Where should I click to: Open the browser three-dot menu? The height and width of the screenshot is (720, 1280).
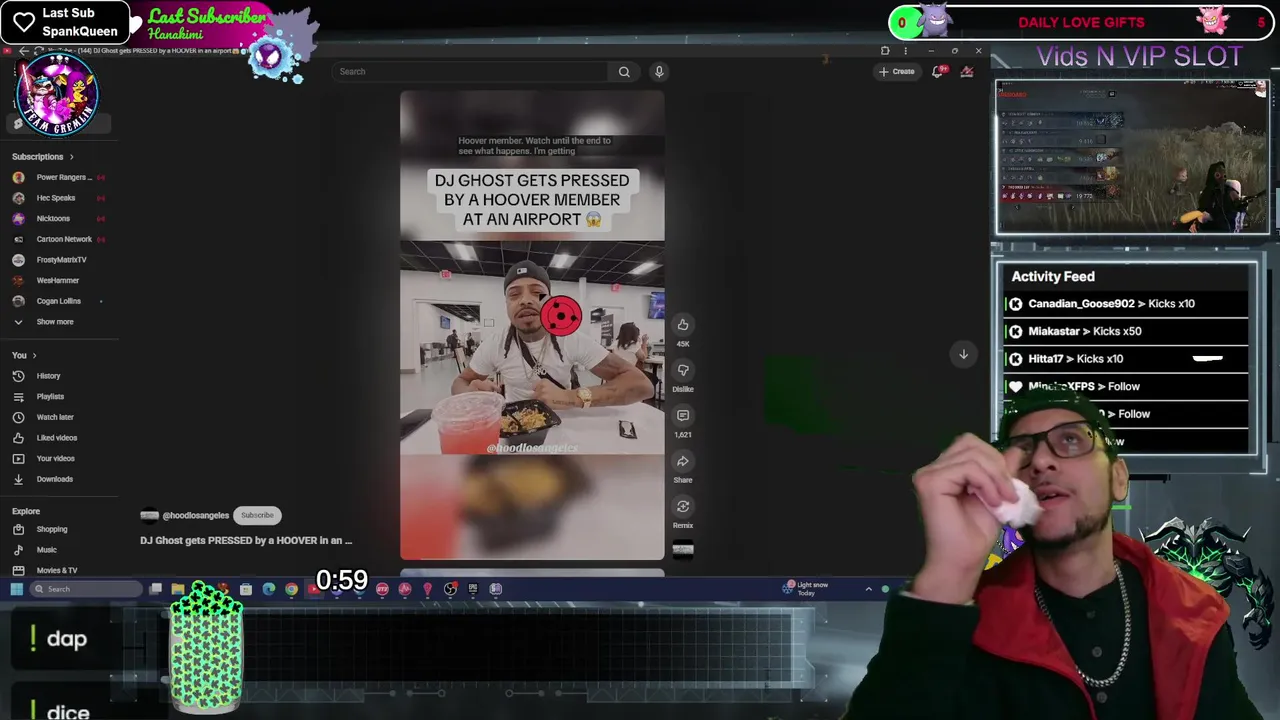906,50
